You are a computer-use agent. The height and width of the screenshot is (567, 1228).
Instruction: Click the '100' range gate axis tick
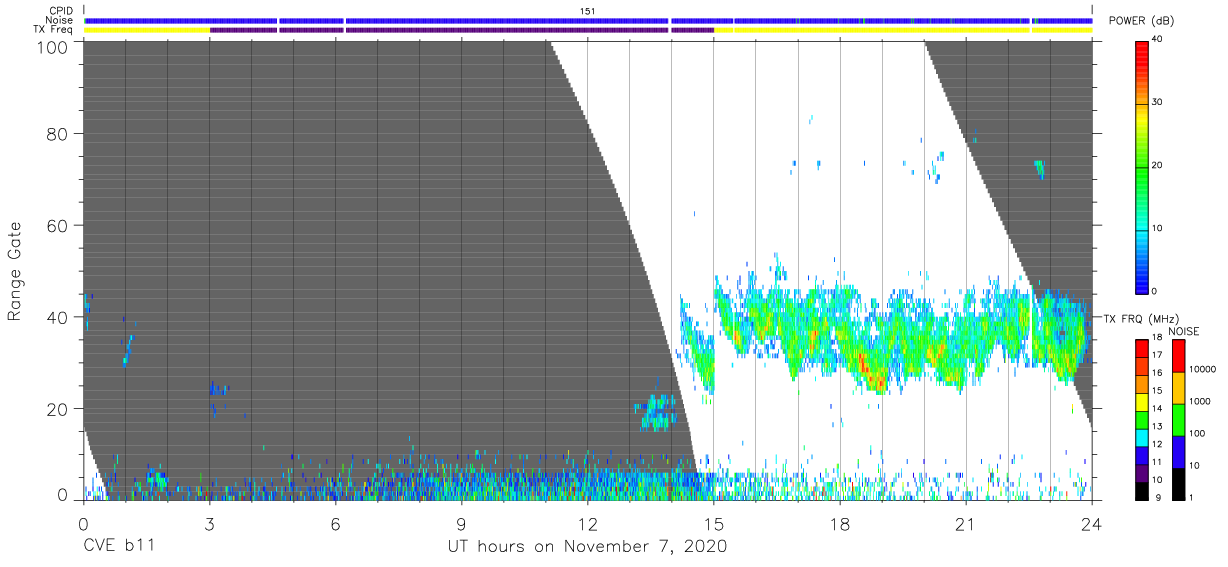click(x=52, y=46)
